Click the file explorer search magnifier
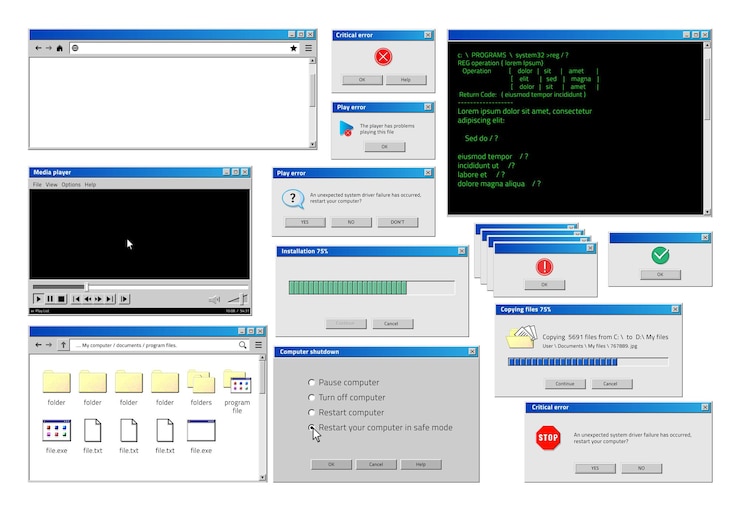The image size is (740, 511). pos(243,345)
